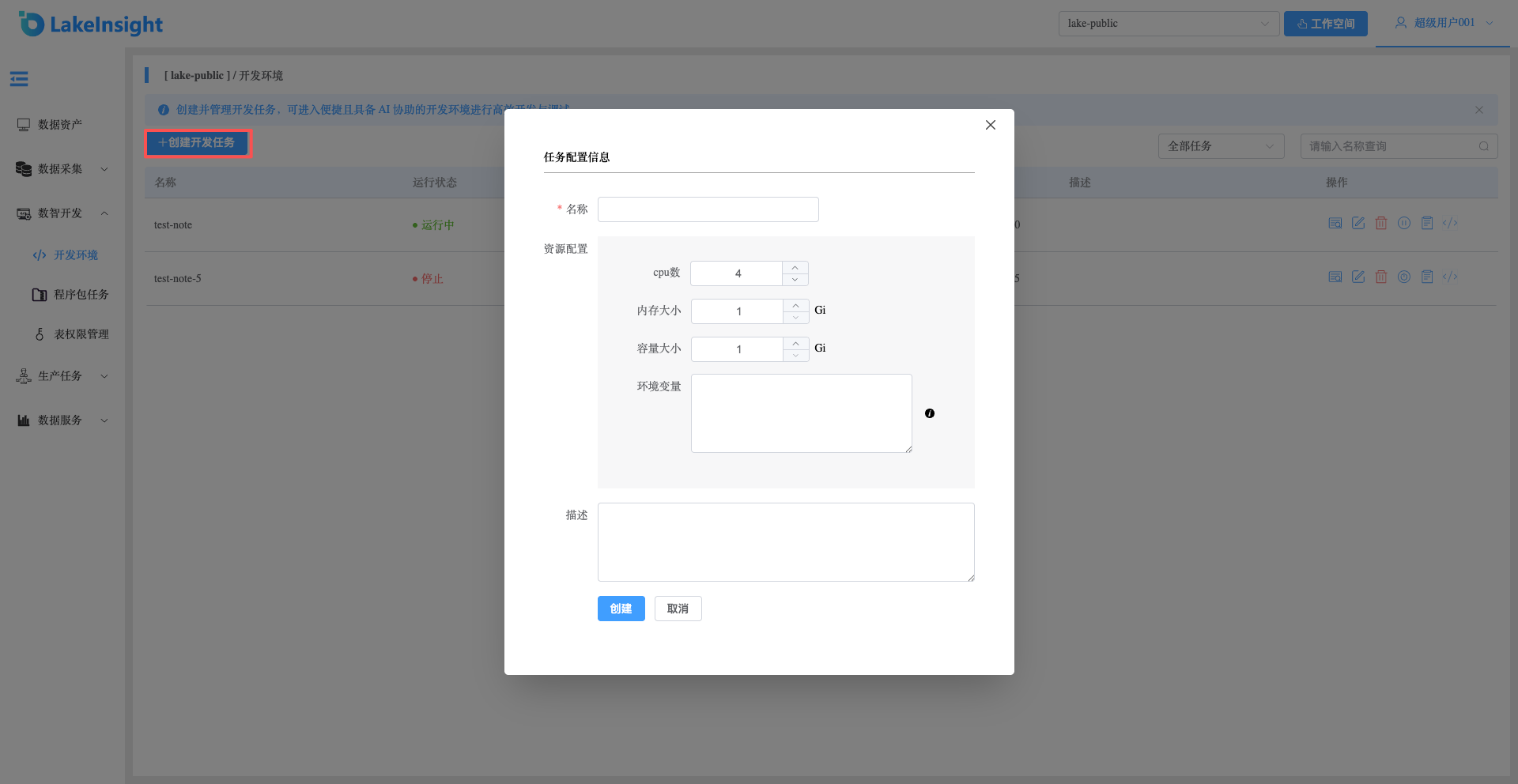Click the 名称 input field
This screenshot has height=784, width=1518.
(708, 209)
